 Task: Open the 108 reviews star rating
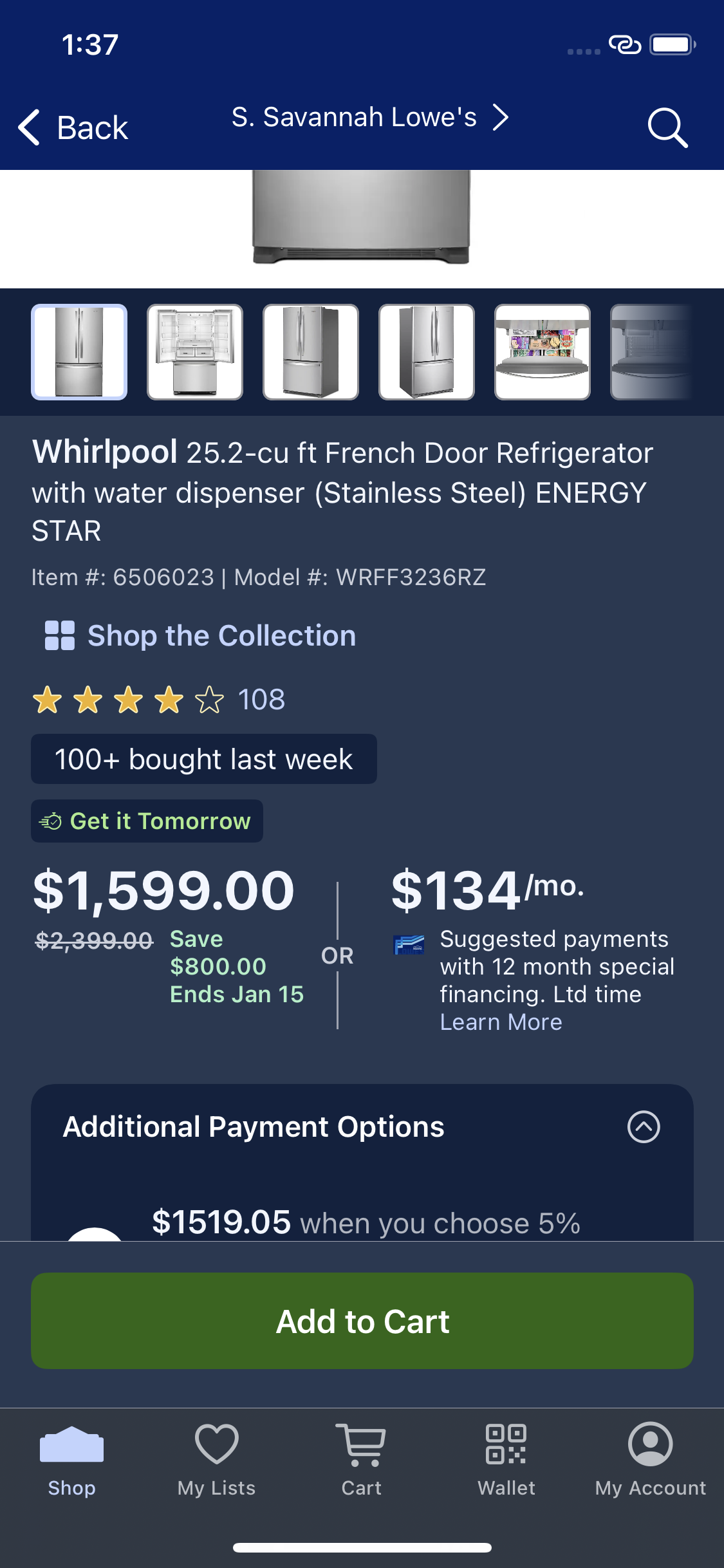tap(158, 700)
